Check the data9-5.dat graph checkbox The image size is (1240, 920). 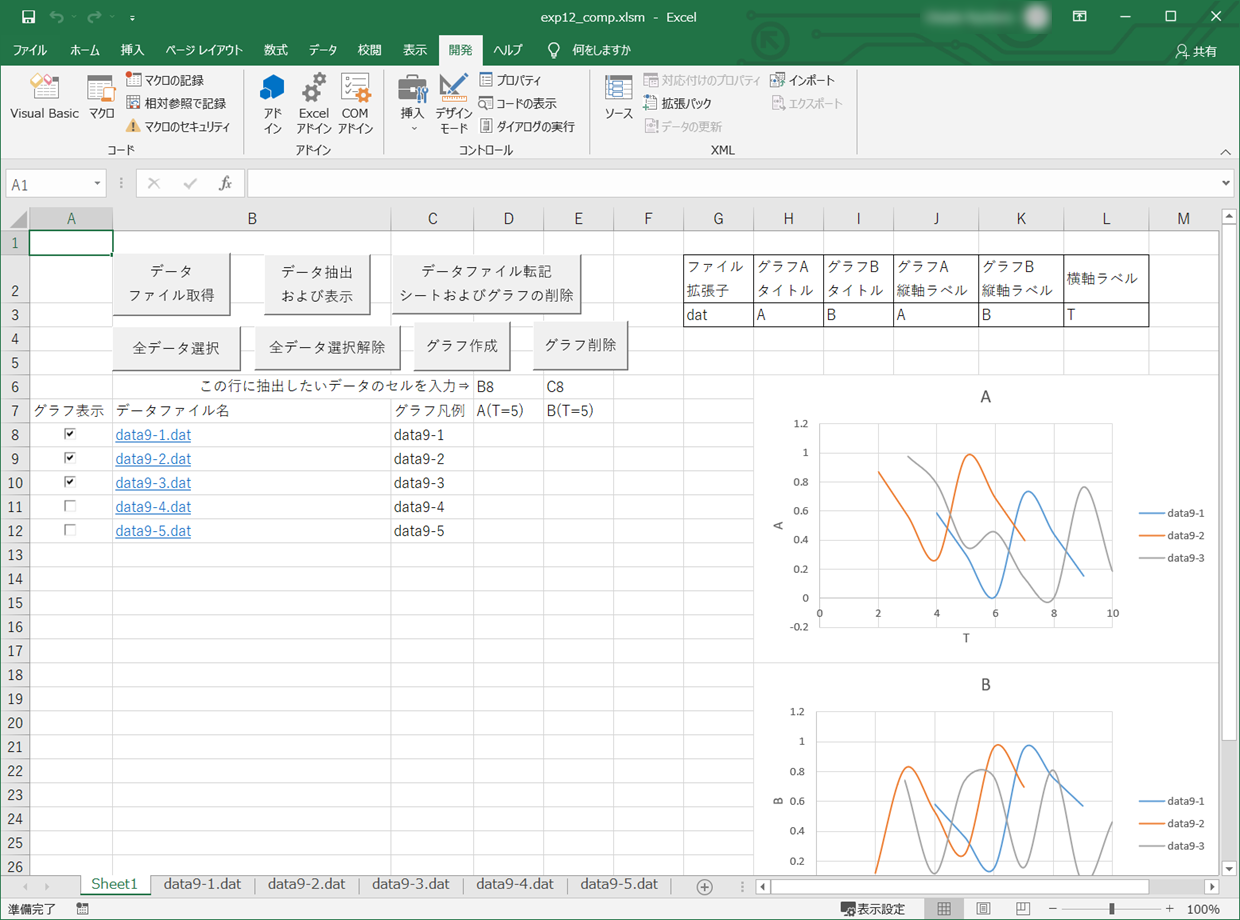click(x=70, y=530)
